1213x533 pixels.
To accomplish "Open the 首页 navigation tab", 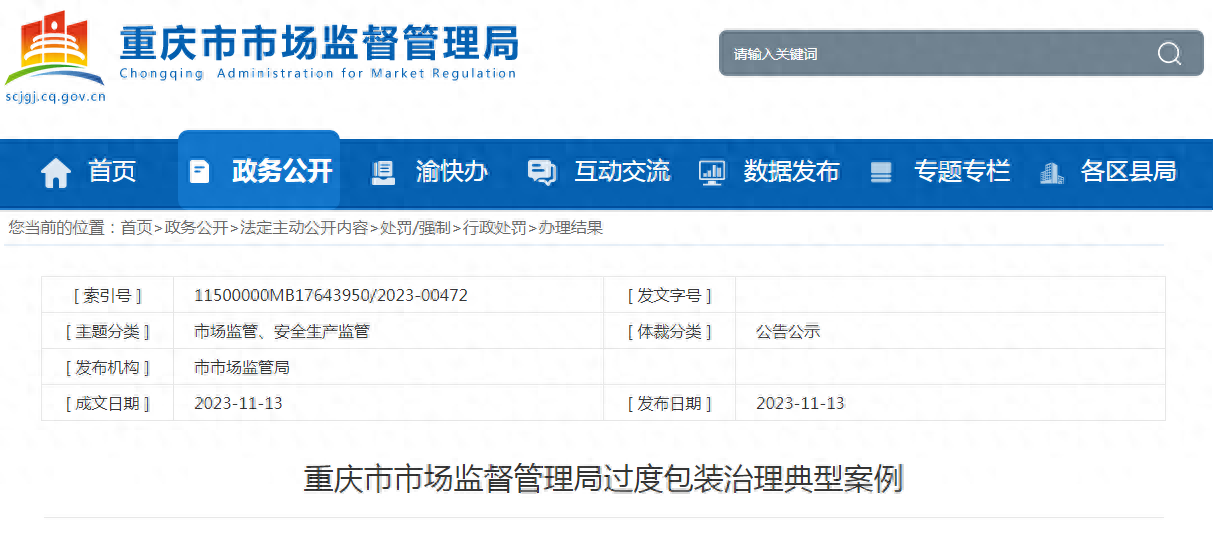I will click(x=112, y=172).
